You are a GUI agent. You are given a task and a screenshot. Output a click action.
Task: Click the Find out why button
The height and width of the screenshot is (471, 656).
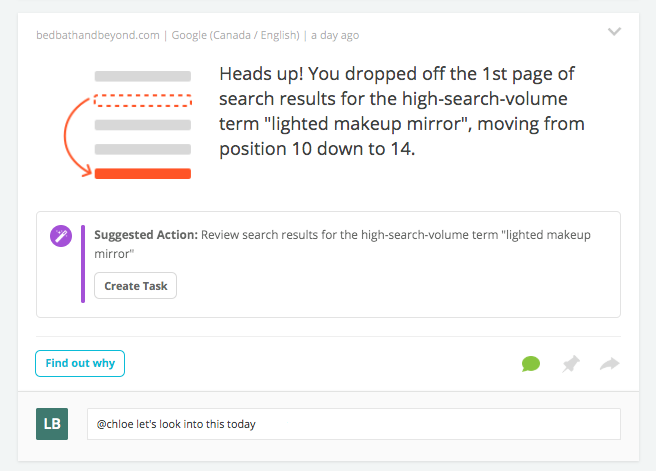pos(80,363)
